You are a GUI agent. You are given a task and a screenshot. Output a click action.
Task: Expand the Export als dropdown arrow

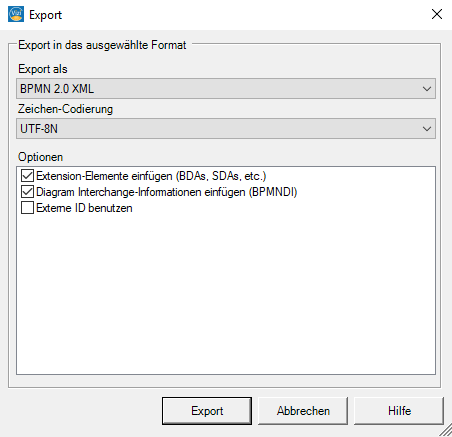click(x=427, y=89)
